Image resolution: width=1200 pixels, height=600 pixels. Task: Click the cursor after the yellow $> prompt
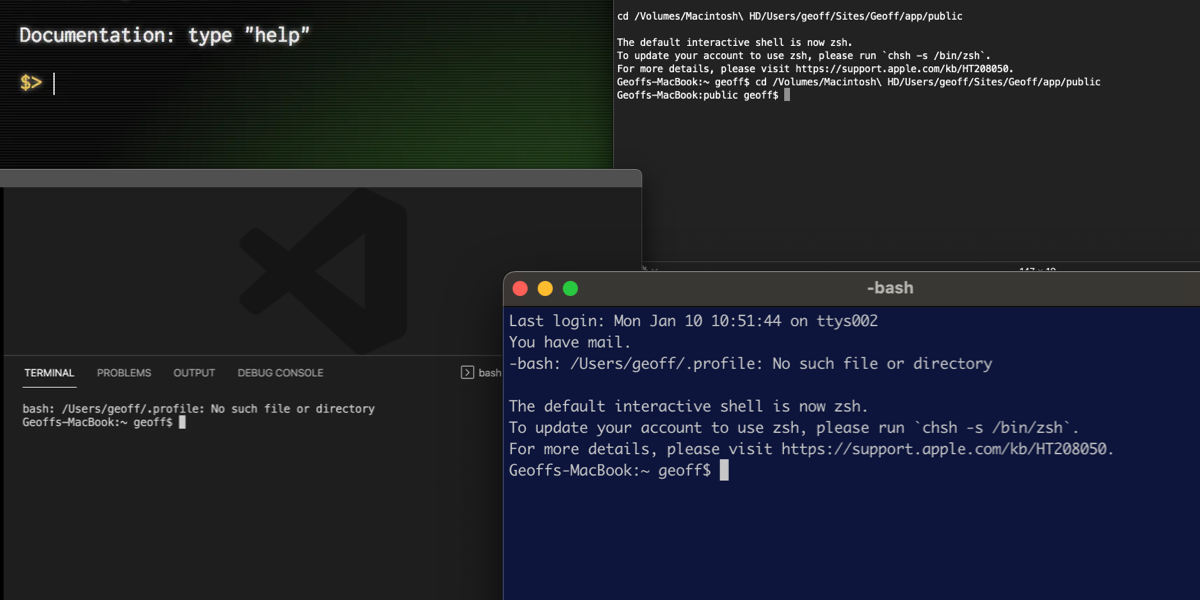tap(54, 83)
